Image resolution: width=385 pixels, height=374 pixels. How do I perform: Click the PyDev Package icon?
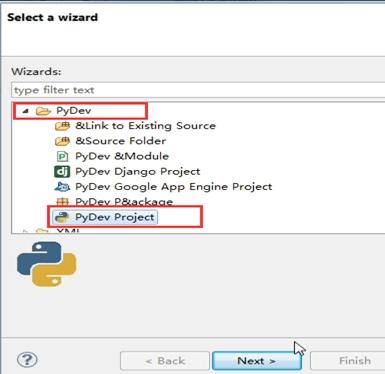62,201
